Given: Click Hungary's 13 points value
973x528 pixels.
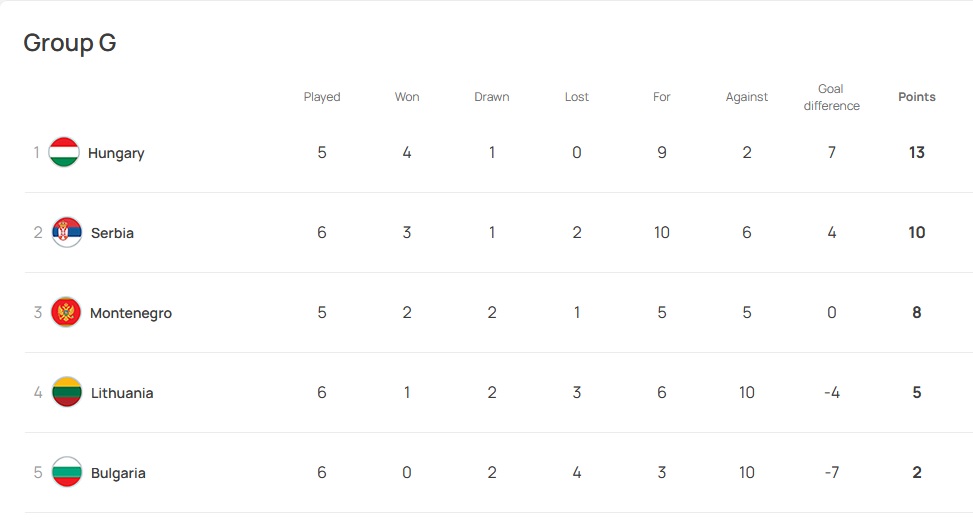Looking at the screenshot, I should [917, 153].
